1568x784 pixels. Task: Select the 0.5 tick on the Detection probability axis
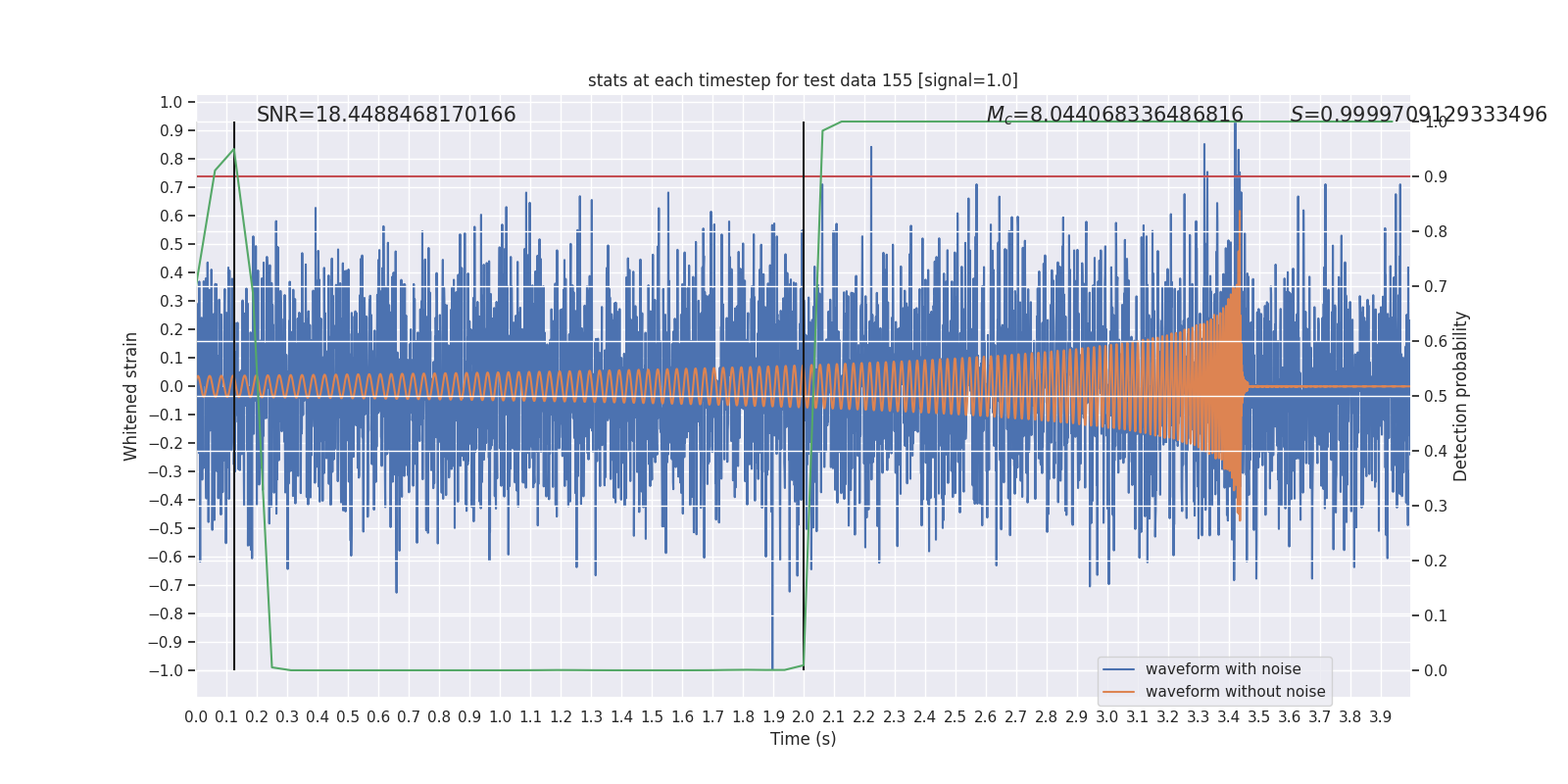(1436, 396)
